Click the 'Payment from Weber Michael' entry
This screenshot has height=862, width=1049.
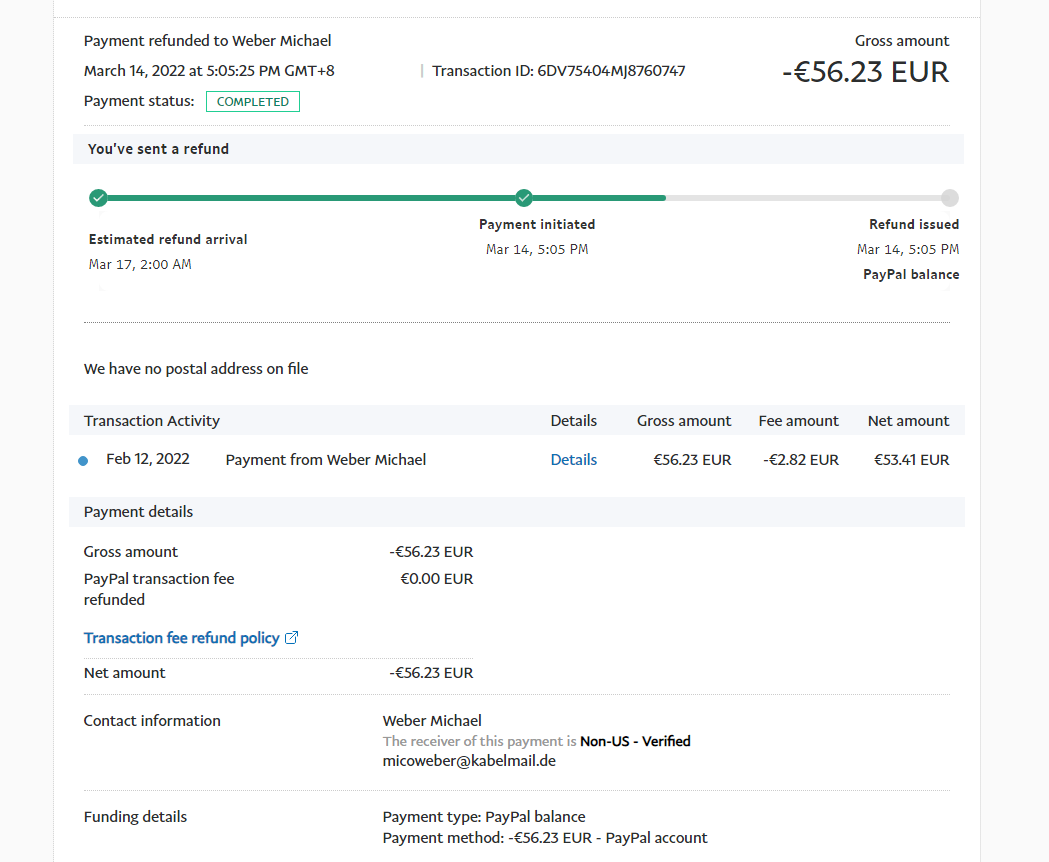click(326, 460)
